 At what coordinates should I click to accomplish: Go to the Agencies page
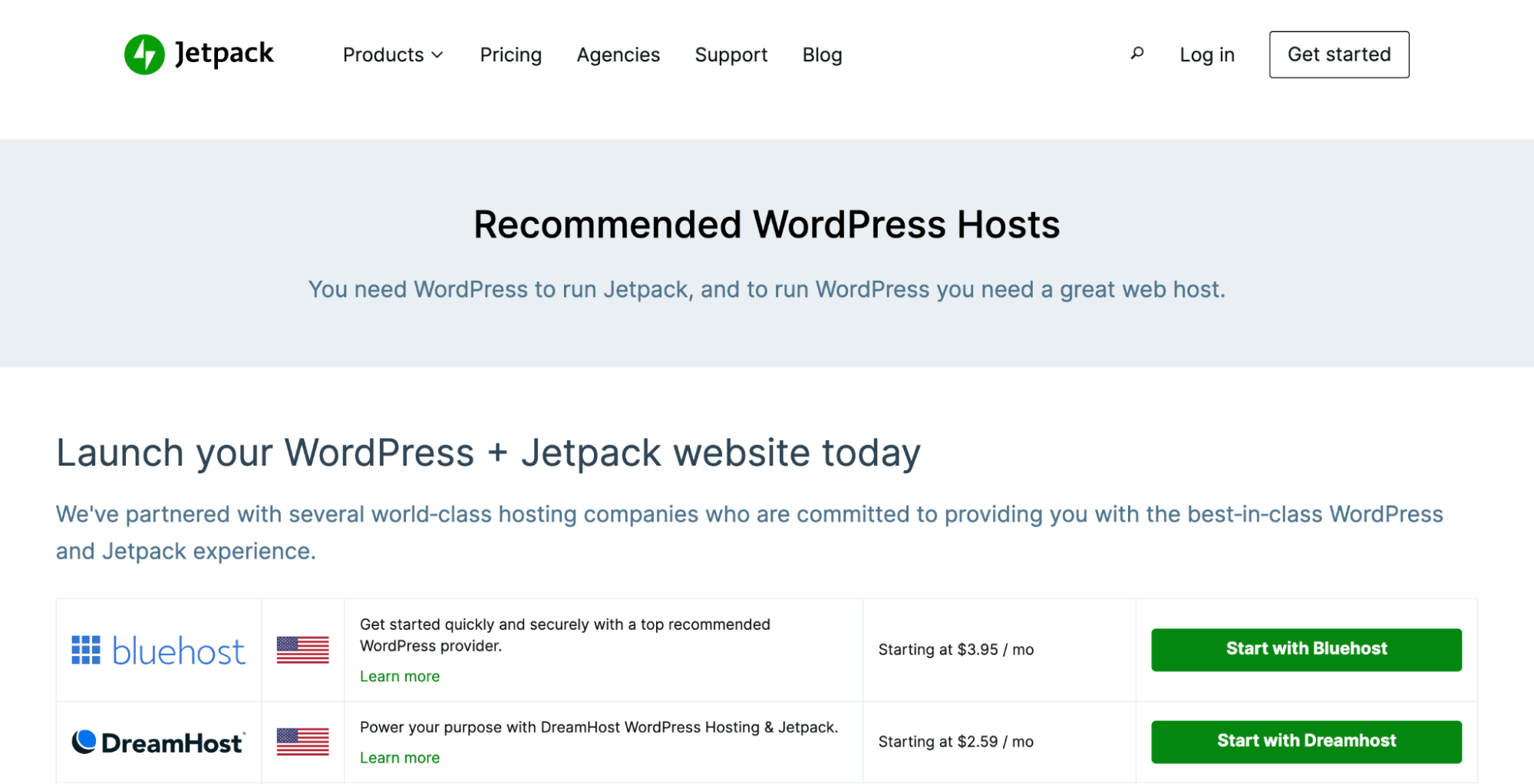[x=618, y=54]
